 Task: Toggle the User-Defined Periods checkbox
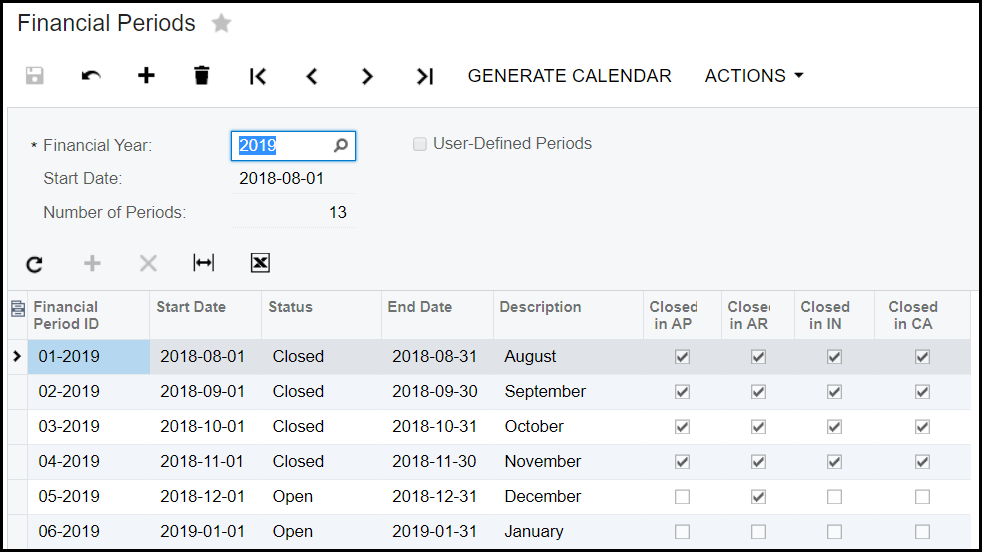pos(420,145)
